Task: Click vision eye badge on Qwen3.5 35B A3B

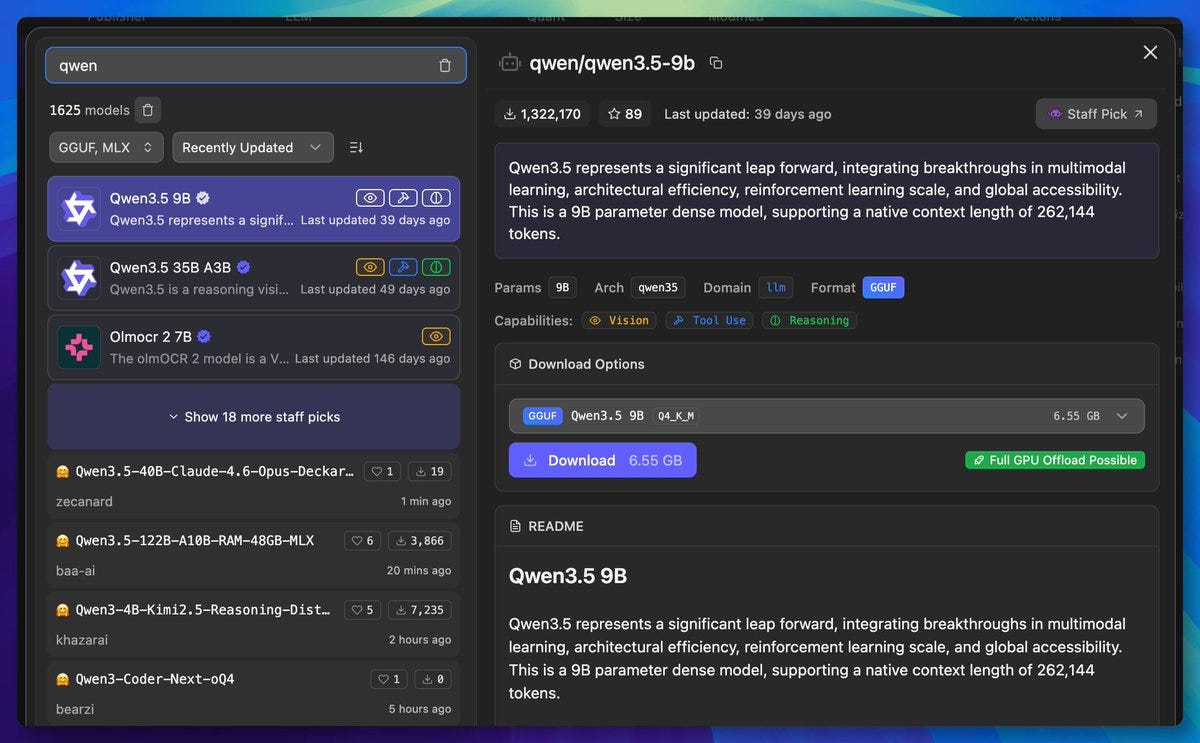Action: 370,267
